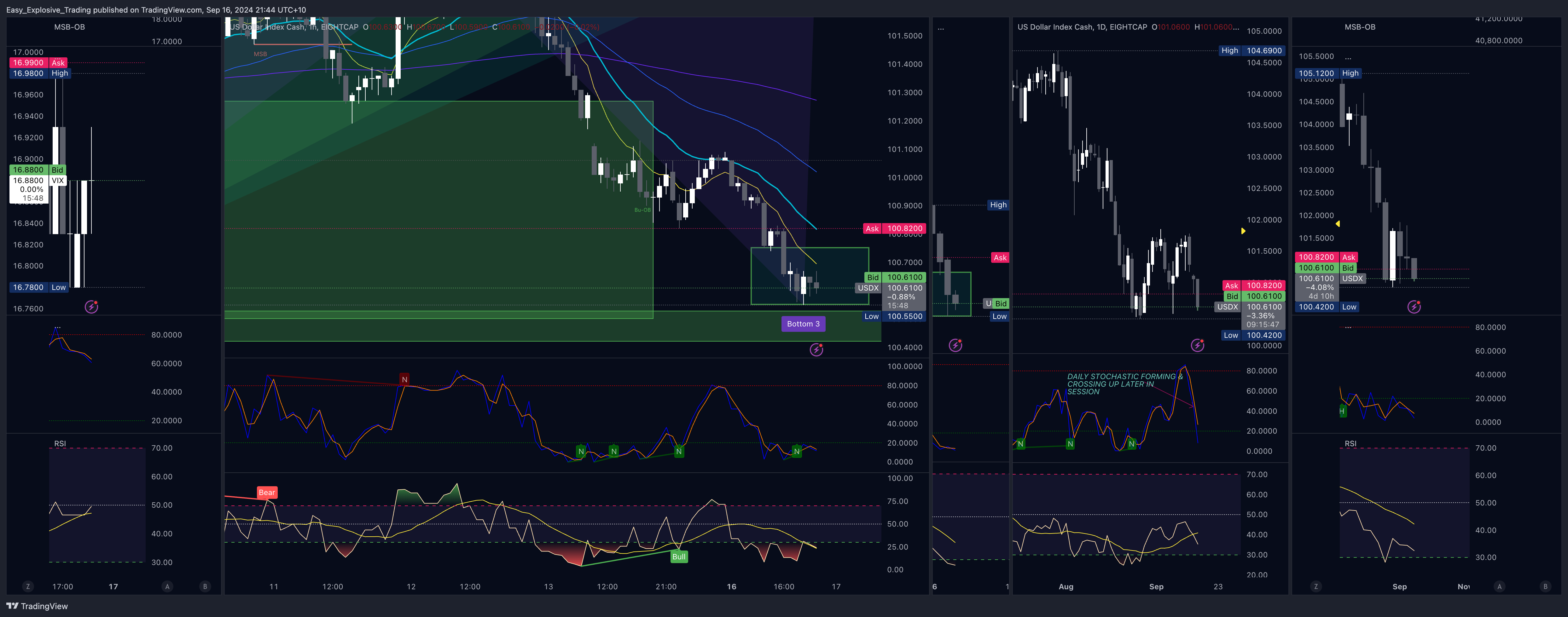Viewport: 1568px width, 617px height.
Task: Select the purple Bottom 3 label
Action: 803,324
